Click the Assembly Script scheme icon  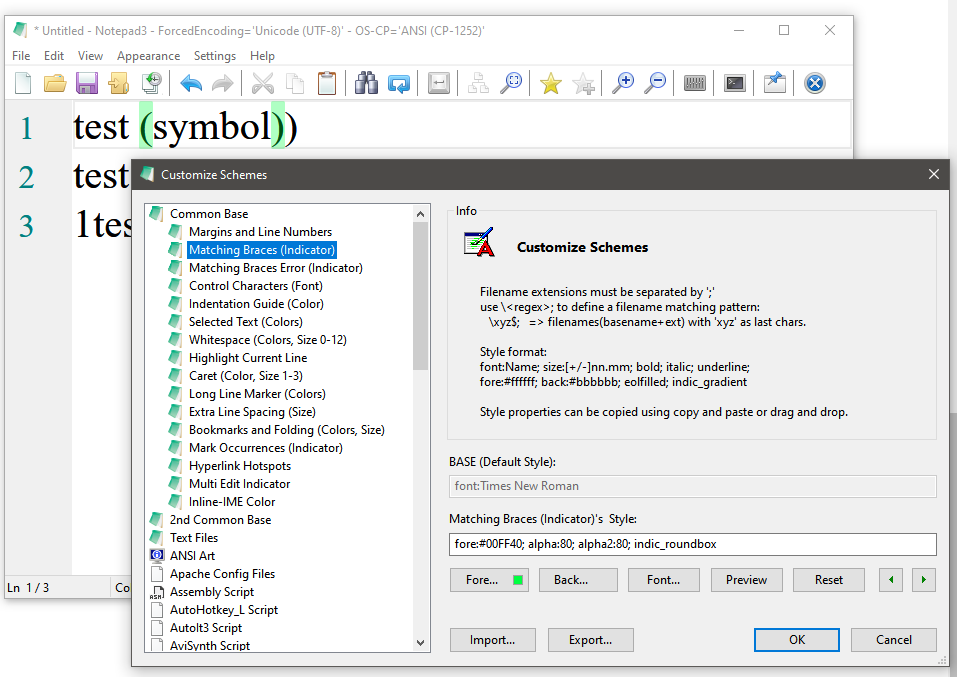(157, 592)
